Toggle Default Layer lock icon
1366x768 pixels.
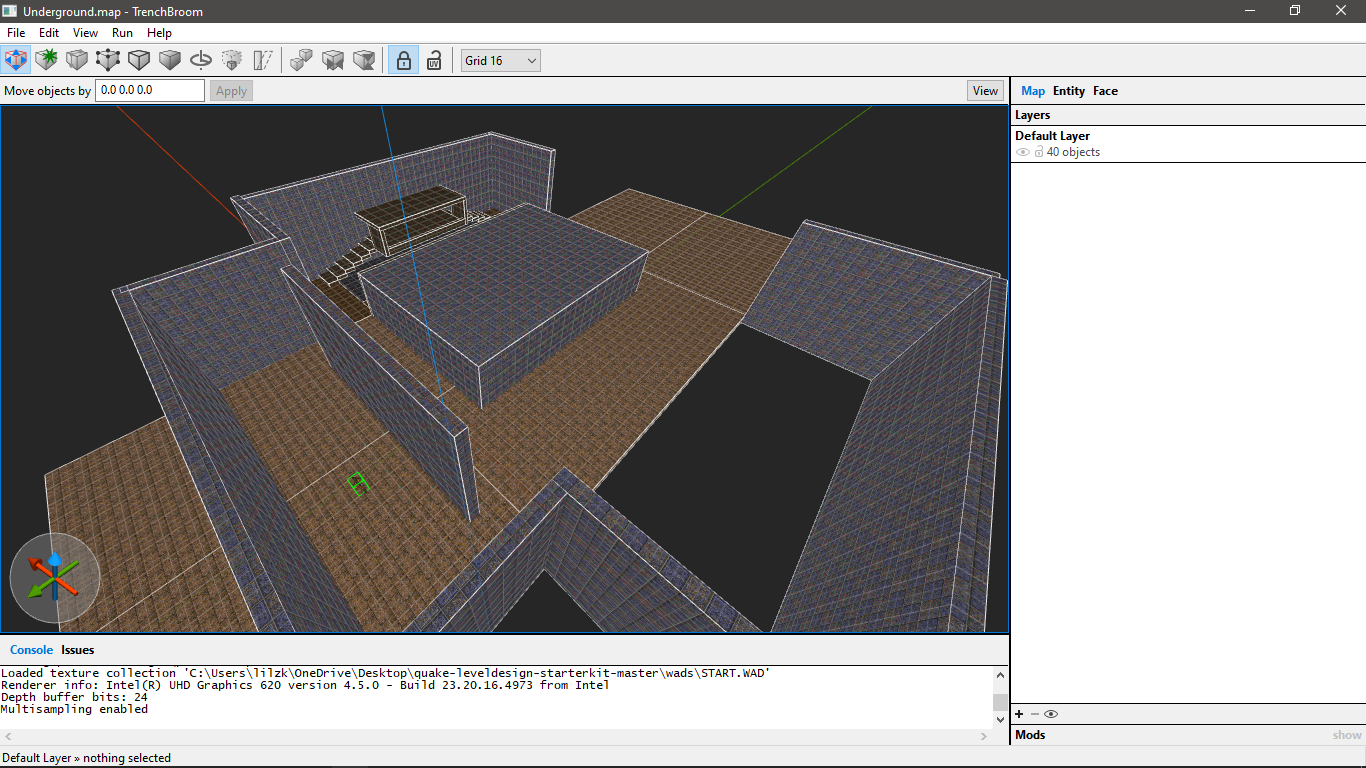pyautogui.click(x=1039, y=152)
